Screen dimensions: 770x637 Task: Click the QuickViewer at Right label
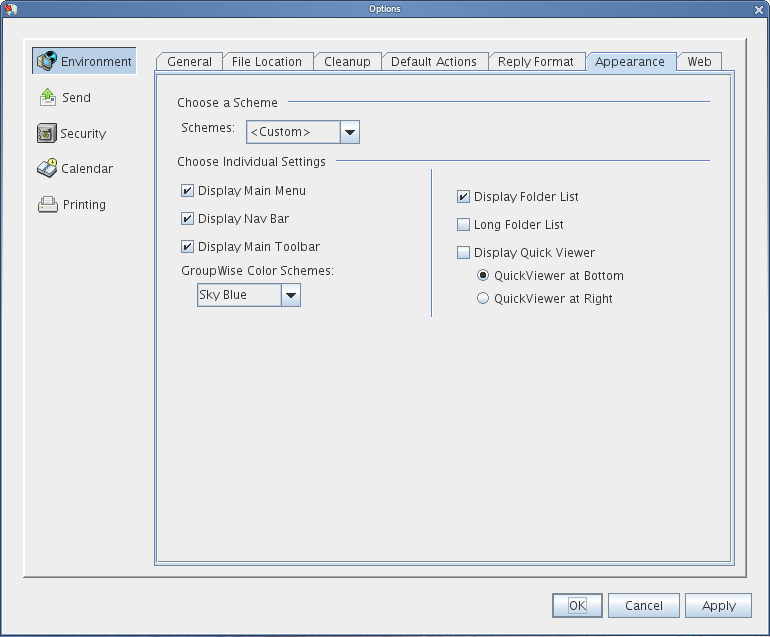(553, 299)
